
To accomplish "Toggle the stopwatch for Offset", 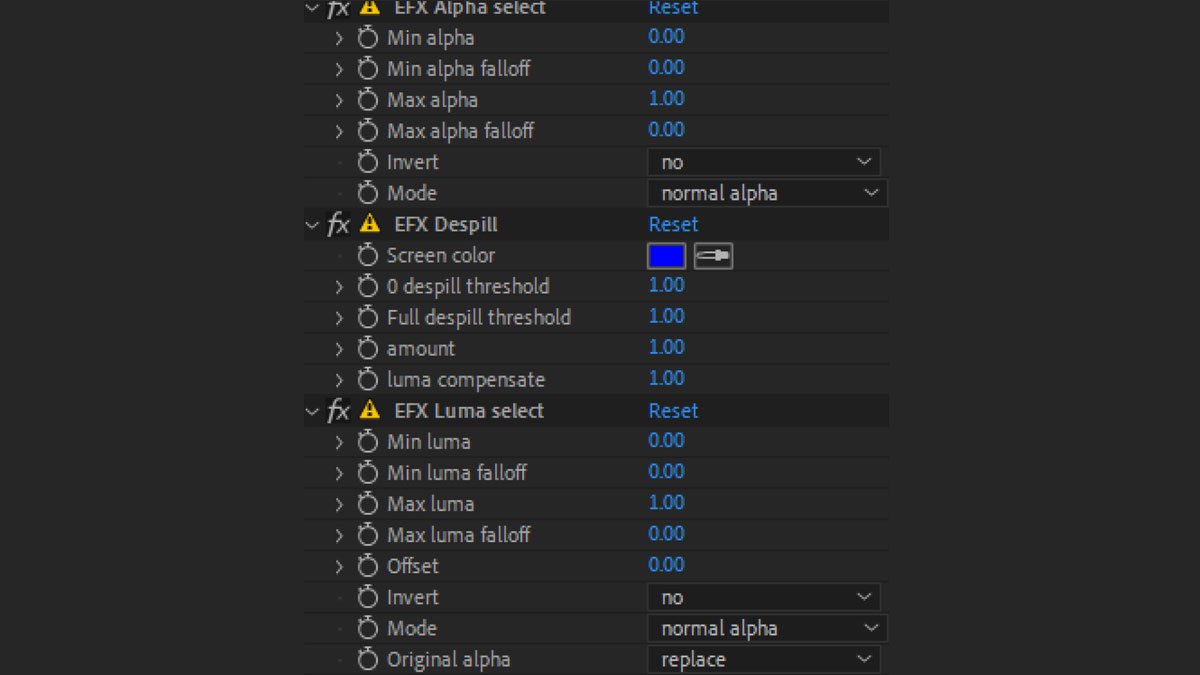I will (367, 565).
